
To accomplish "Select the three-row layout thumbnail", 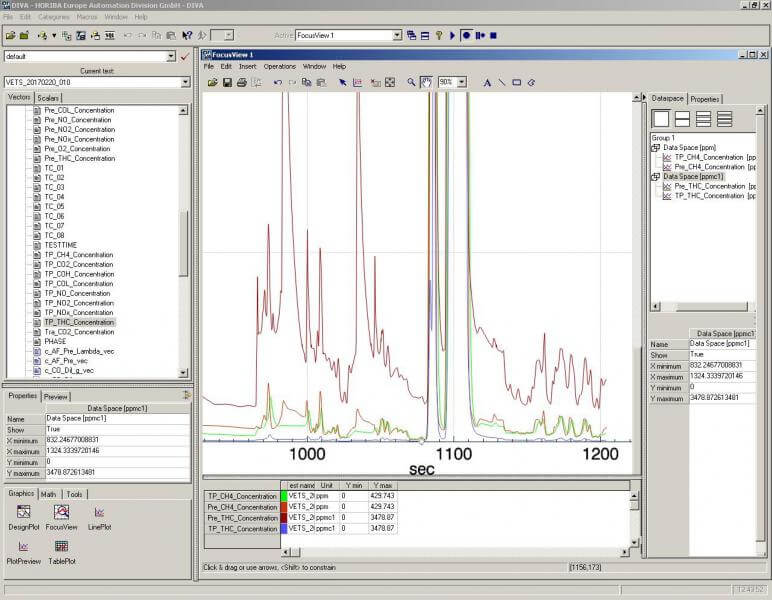I will (703, 119).
